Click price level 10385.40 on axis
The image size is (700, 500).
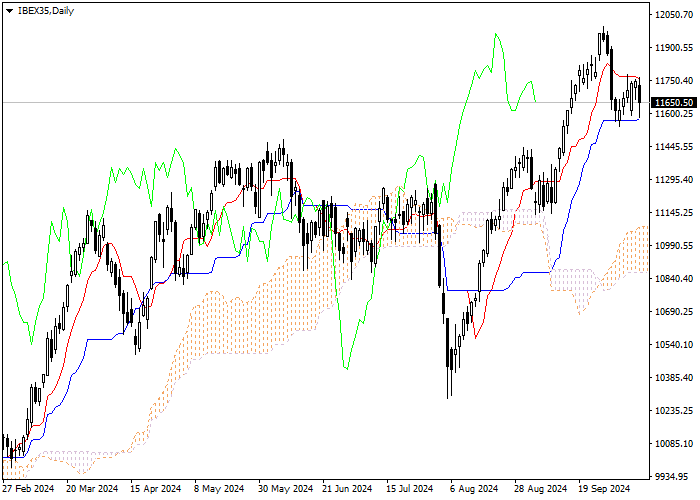tap(674, 378)
